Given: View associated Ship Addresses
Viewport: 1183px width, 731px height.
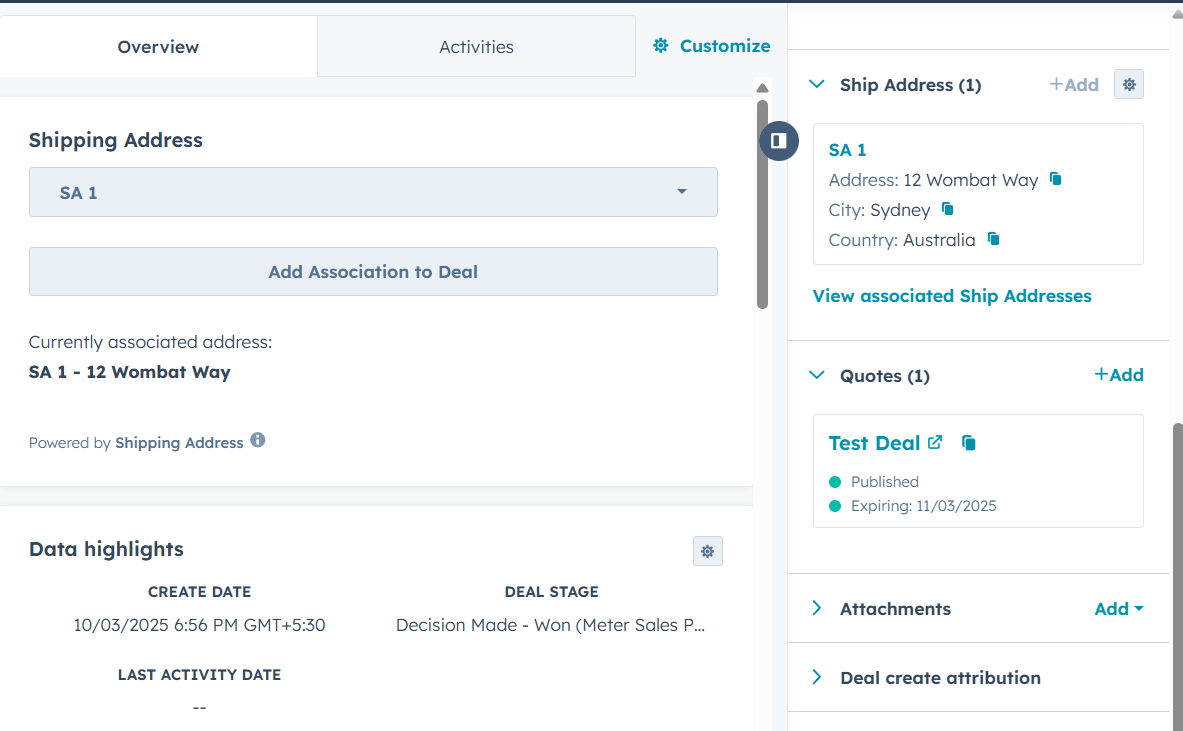Looking at the screenshot, I should point(951,295).
